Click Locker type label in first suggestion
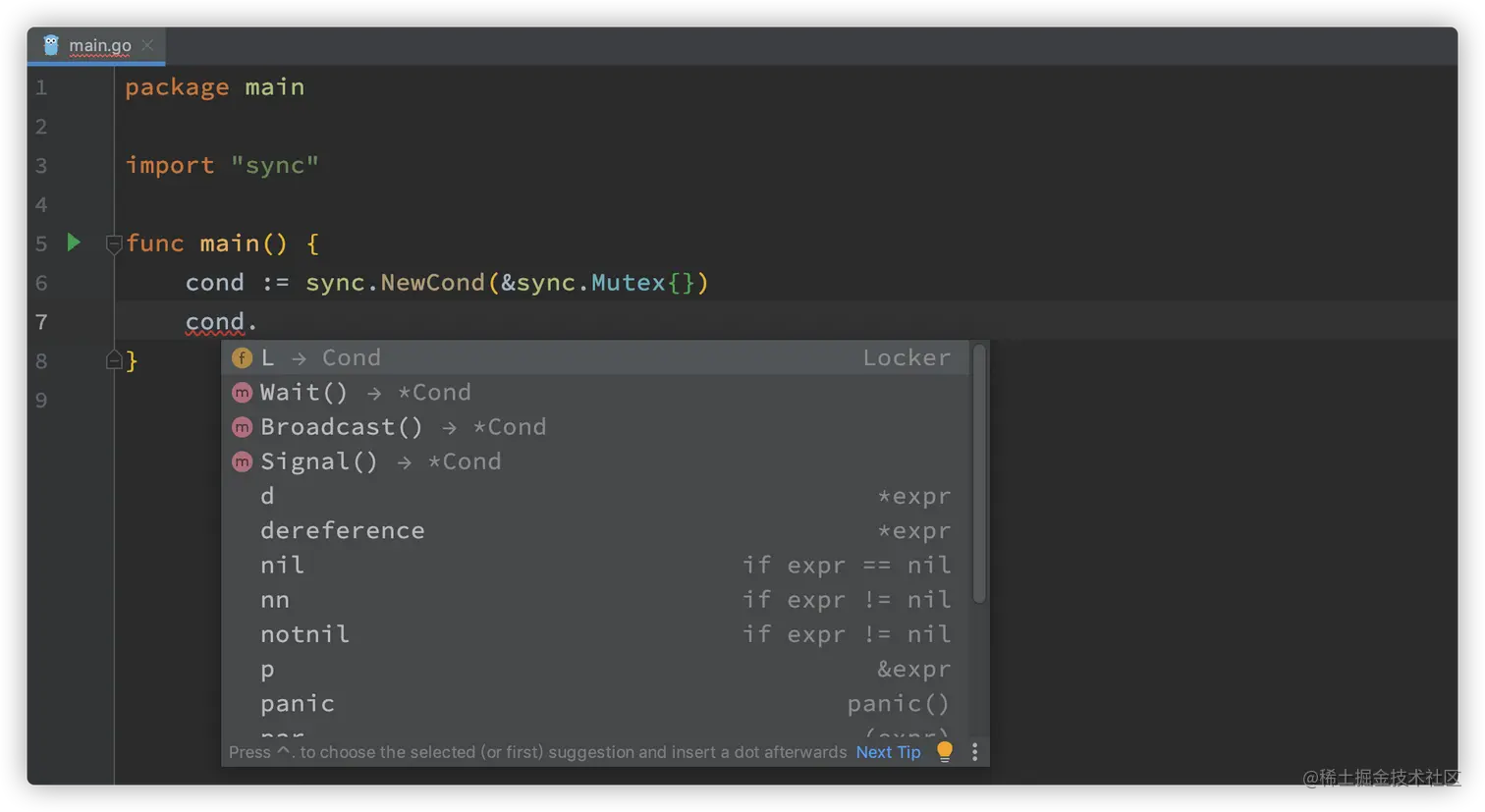This screenshot has height=812, width=1485. pyautogui.click(x=907, y=357)
